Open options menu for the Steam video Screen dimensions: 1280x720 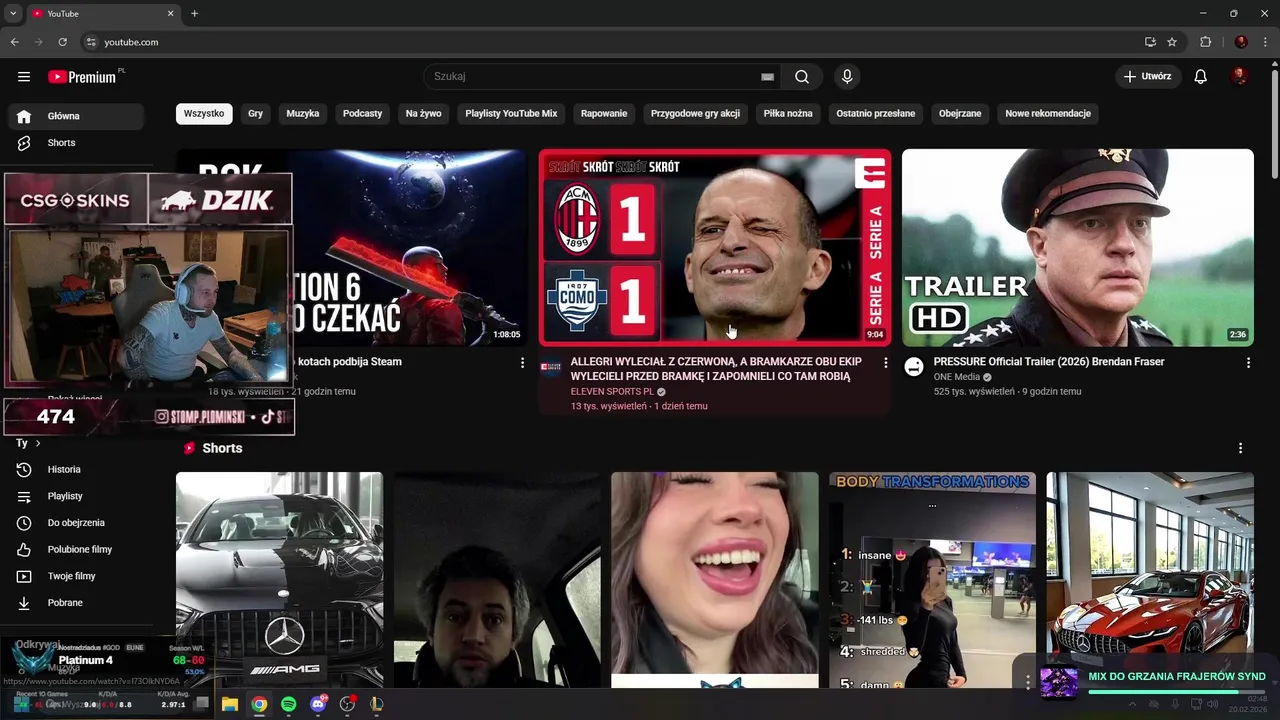522,363
